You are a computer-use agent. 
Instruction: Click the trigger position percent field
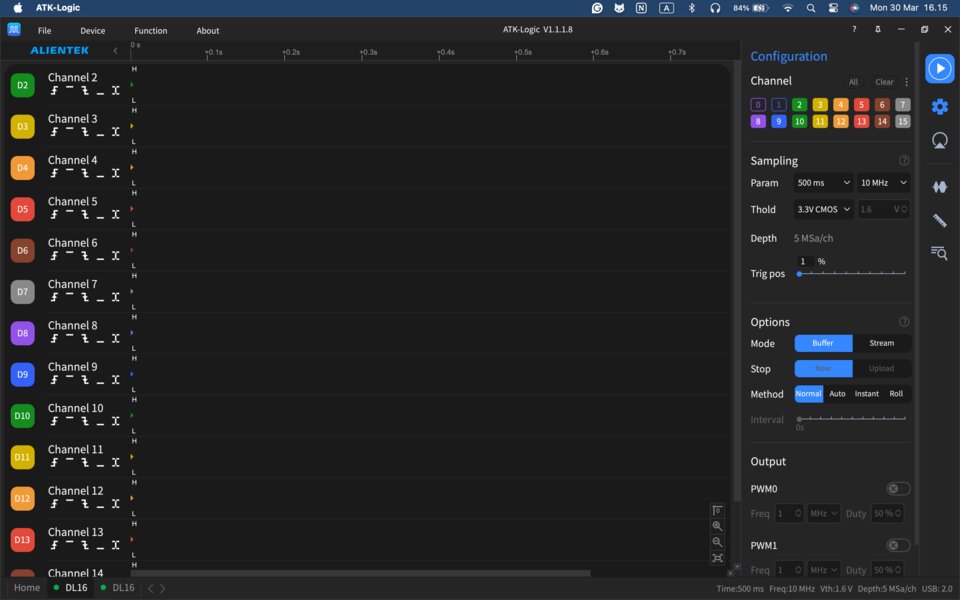(805, 261)
